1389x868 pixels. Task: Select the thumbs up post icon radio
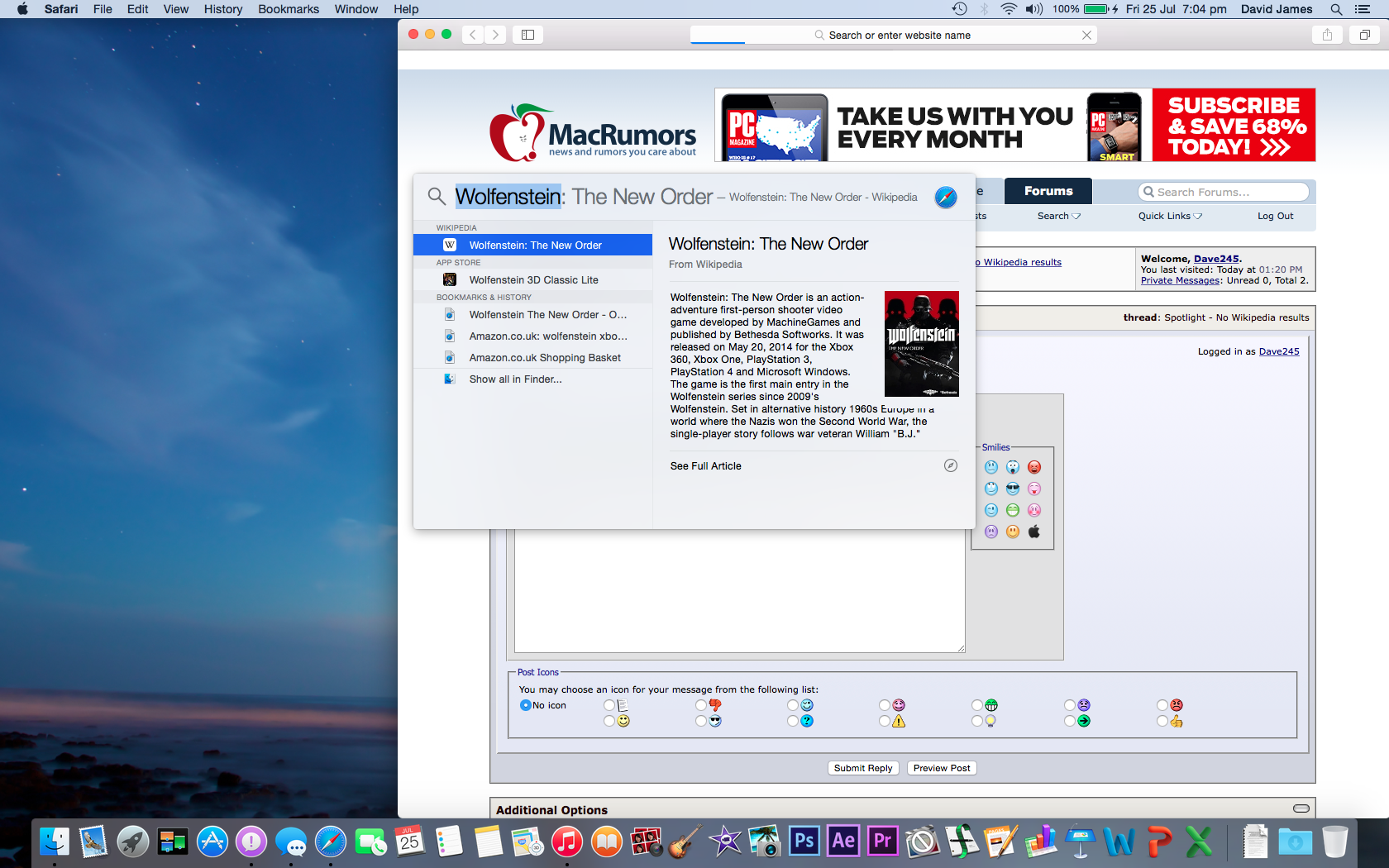point(1162,721)
